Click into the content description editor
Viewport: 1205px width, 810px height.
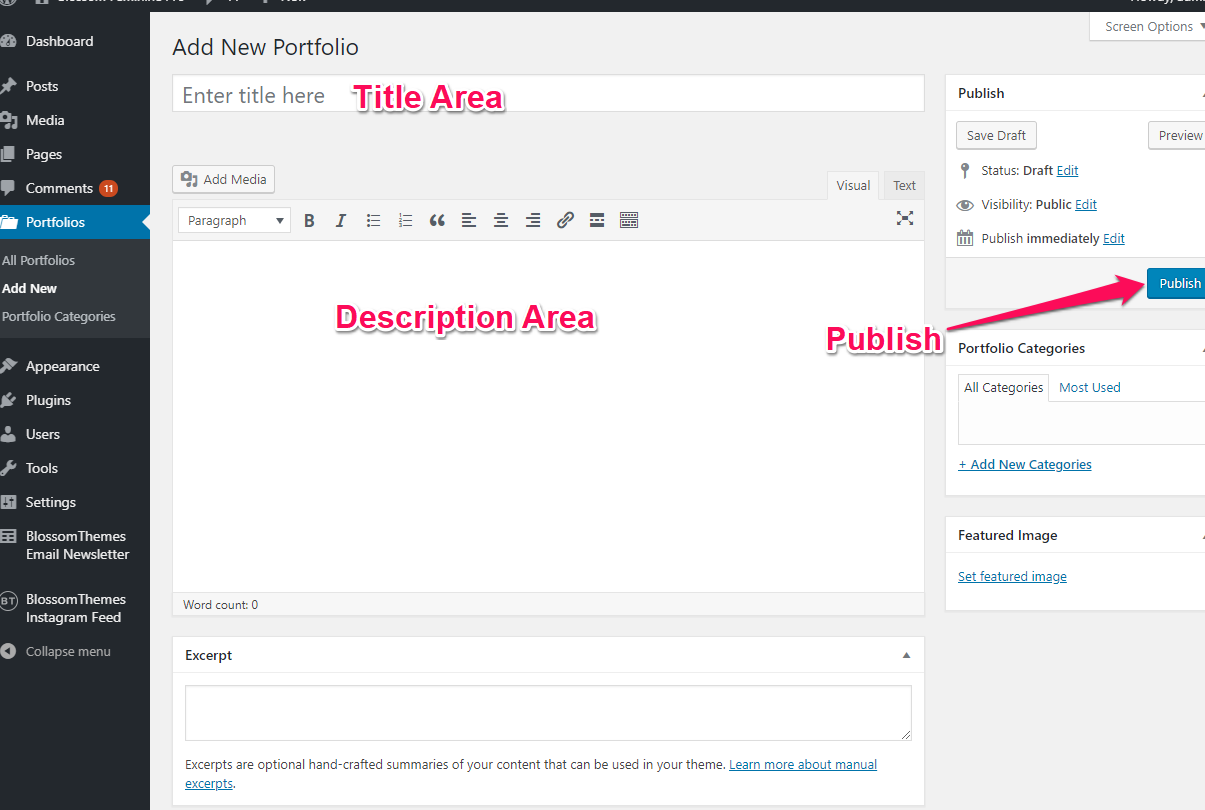point(548,416)
